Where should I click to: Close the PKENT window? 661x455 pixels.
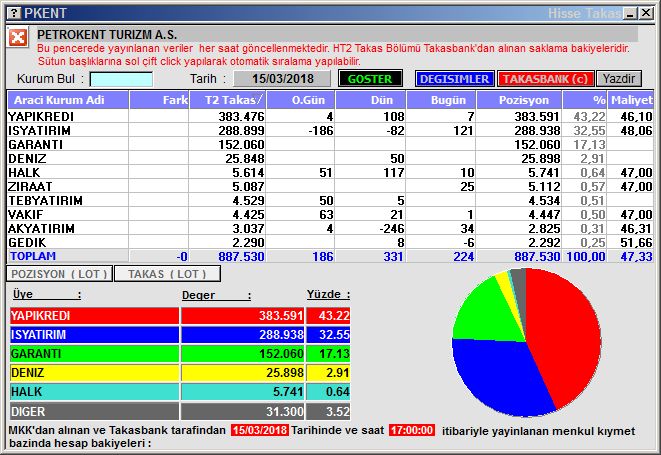646,13
